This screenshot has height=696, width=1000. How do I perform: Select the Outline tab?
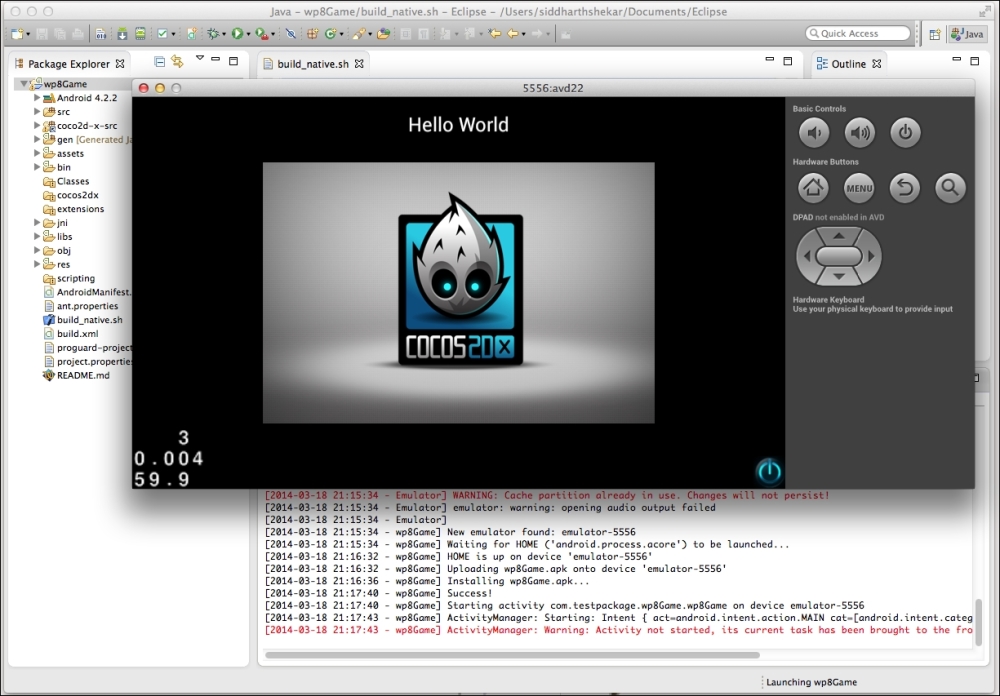pyautogui.click(x=848, y=64)
